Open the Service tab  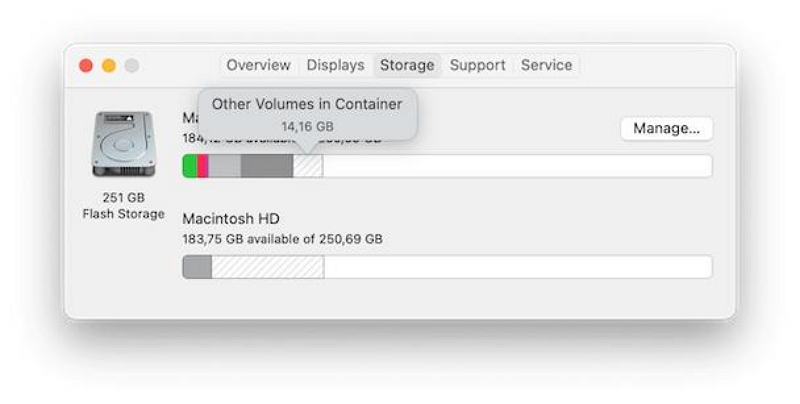(546, 65)
